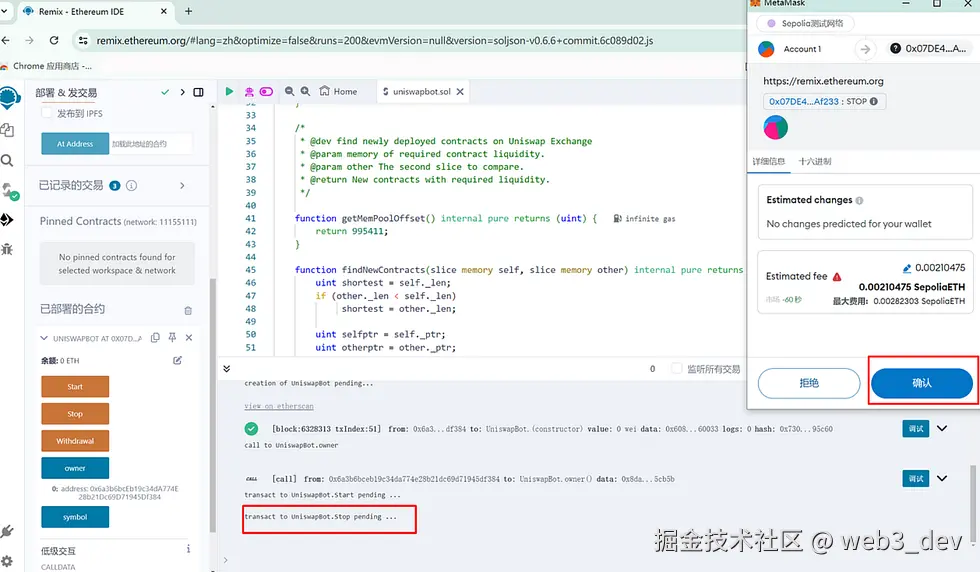Click the chevron right of the deploy panel title
The image size is (980, 572).
click(x=182, y=92)
